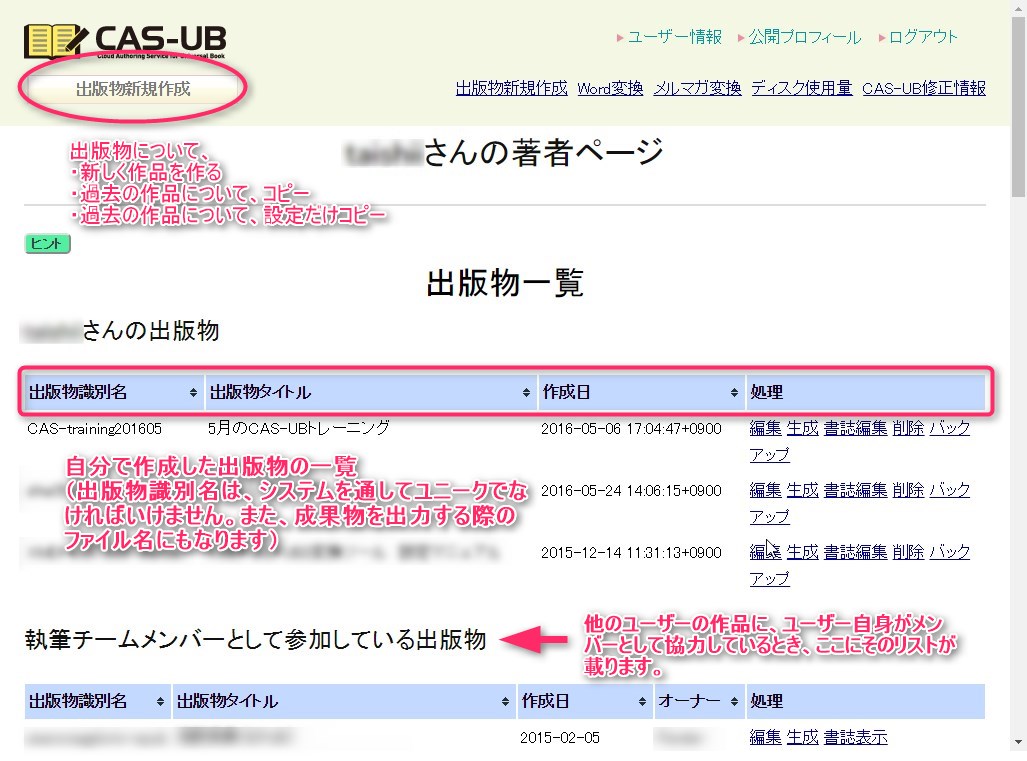Image resolution: width=1027 pixels, height=761 pixels.
Task: Open ユーザー情報 page
Action: (x=674, y=37)
